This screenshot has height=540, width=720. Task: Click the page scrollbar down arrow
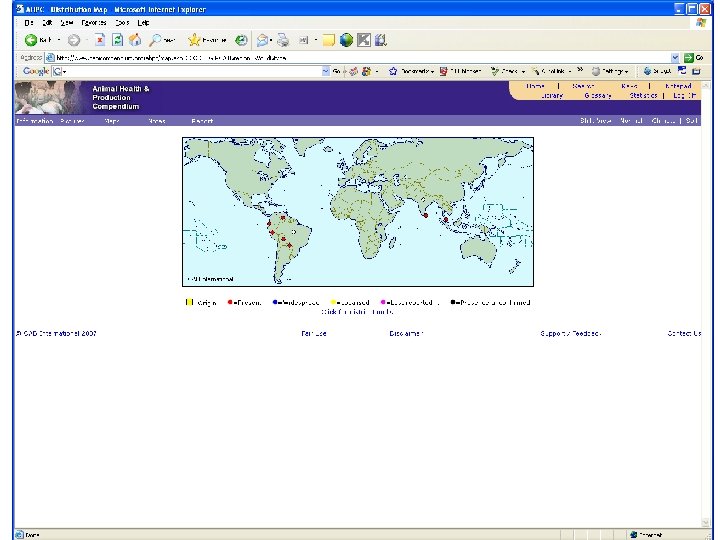click(x=706, y=523)
